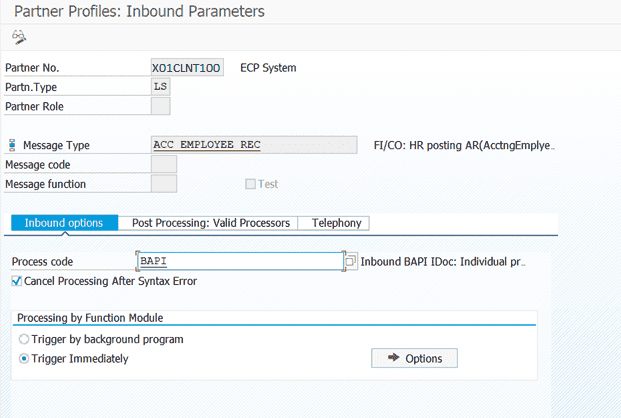This screenshot has height=418, width=621.
Task: Toggle Cancel Processing After Syntax Error
Action: click(x=16, y=281)
